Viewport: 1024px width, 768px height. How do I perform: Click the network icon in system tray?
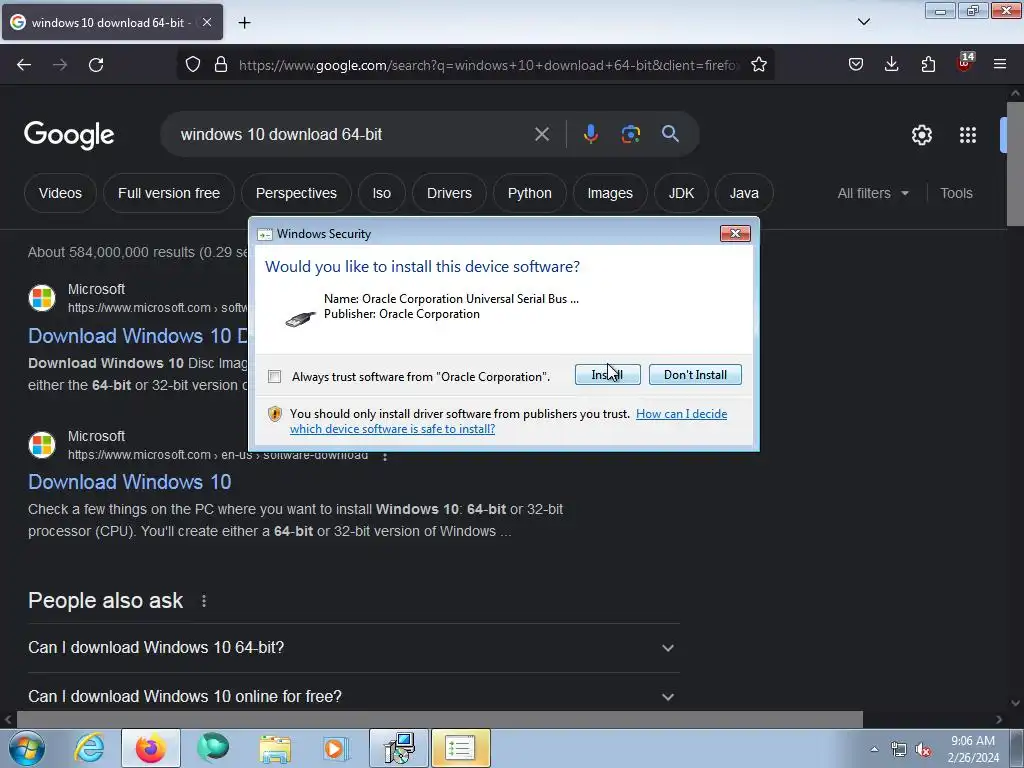(899, 750)
